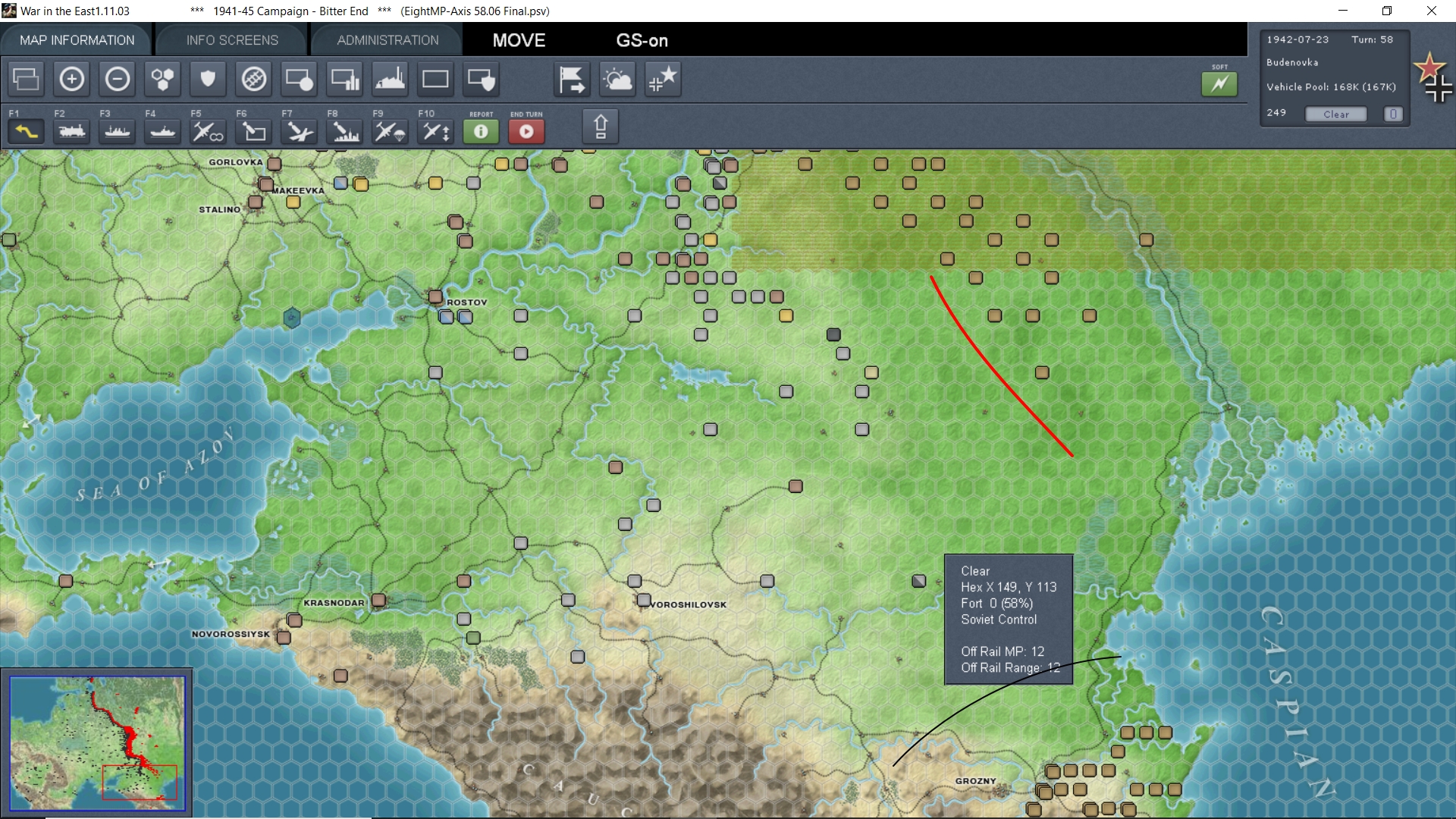The height and width of the screenshot is (819, 1456).
Task: Toggle the rail damage info overlay
Action: [254, 79]
